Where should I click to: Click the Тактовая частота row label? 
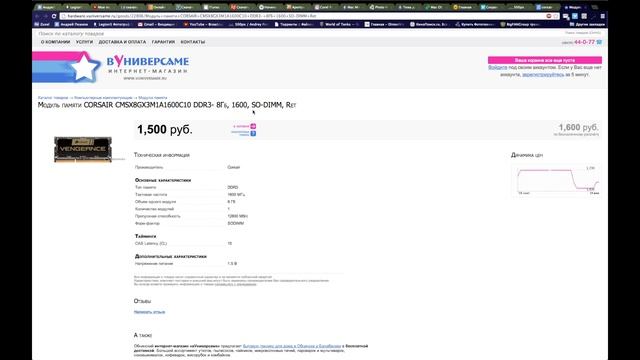[x=151, y=195]
